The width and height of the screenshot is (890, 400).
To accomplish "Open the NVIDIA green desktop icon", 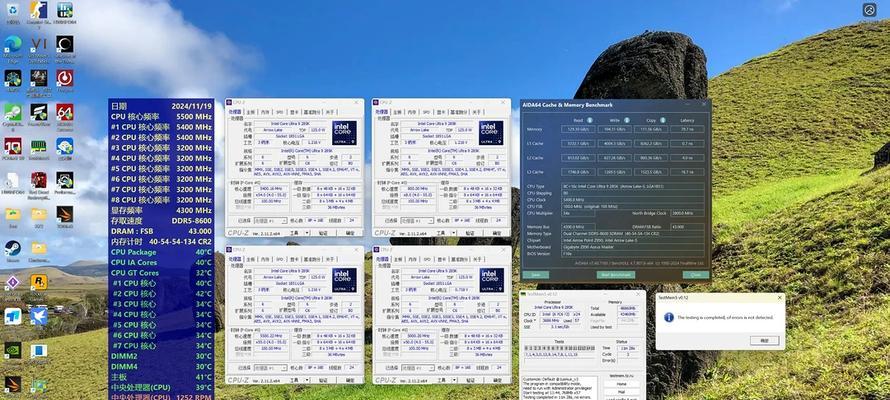I will pos(12,350).
